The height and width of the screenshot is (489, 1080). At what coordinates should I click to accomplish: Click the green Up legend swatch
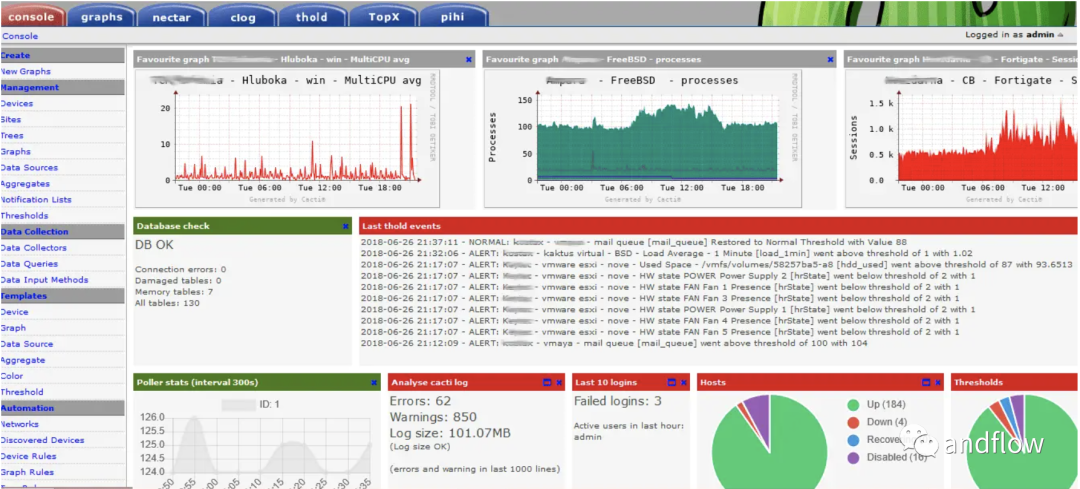(x=853, y=405)
